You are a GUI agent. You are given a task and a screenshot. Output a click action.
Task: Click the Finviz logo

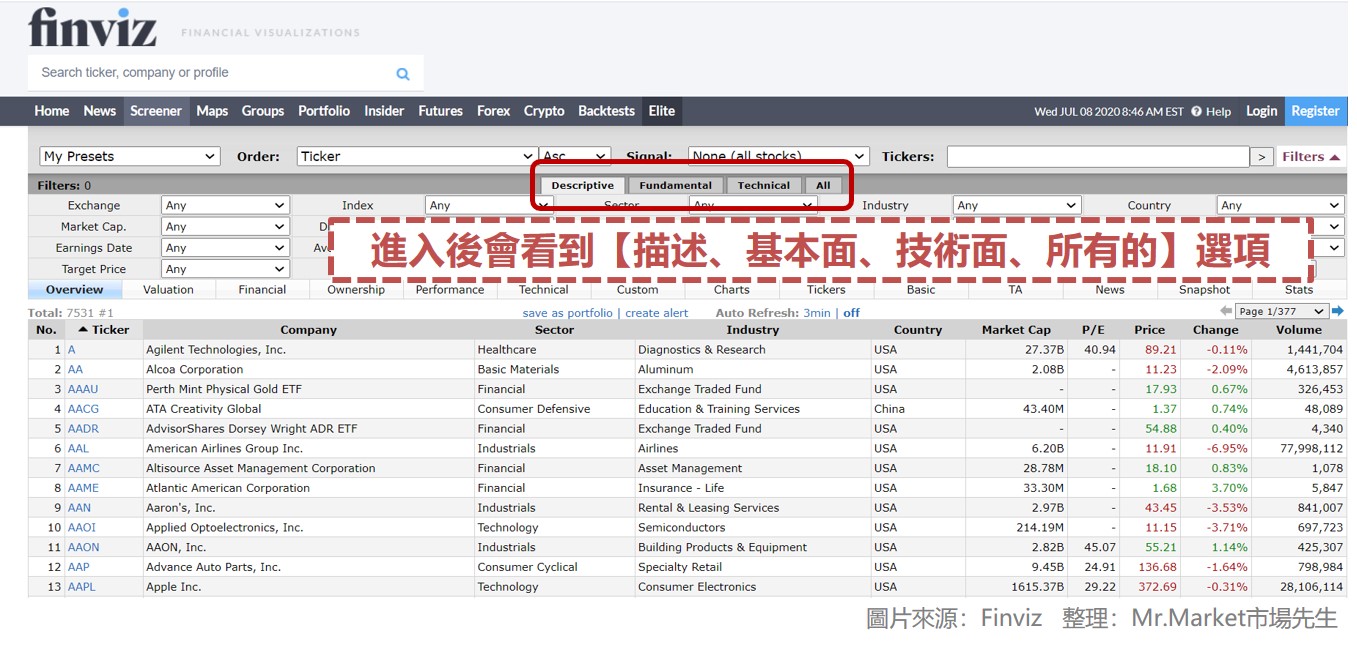[92, 27]
